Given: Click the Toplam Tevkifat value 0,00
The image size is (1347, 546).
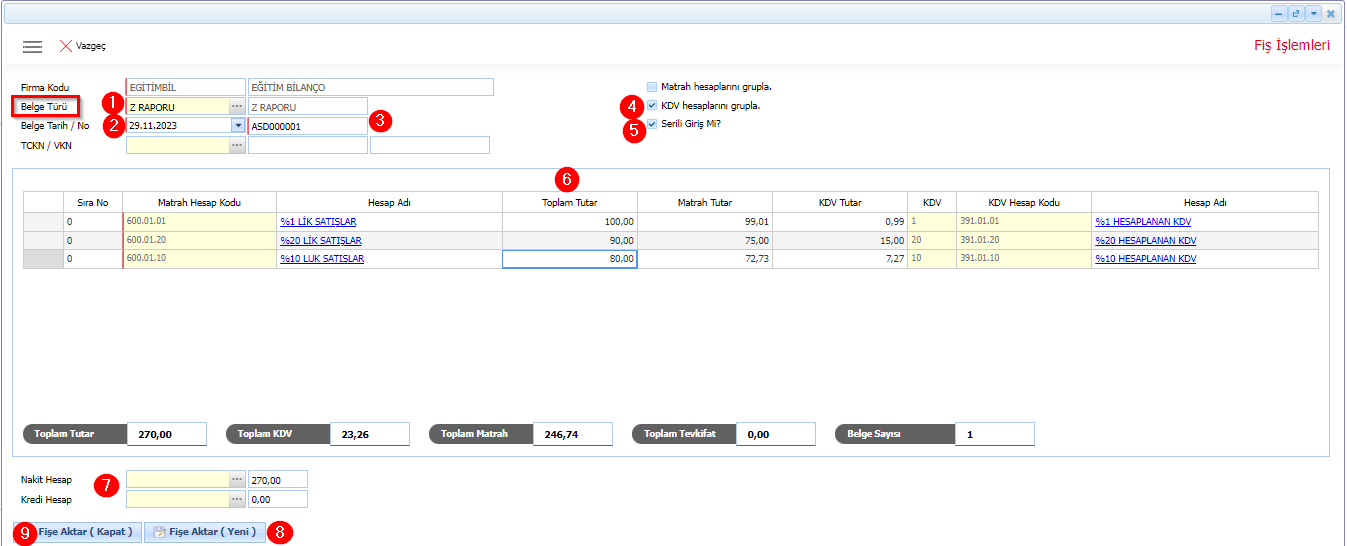Looking at the screenshot, I should [x=776, y=434].
